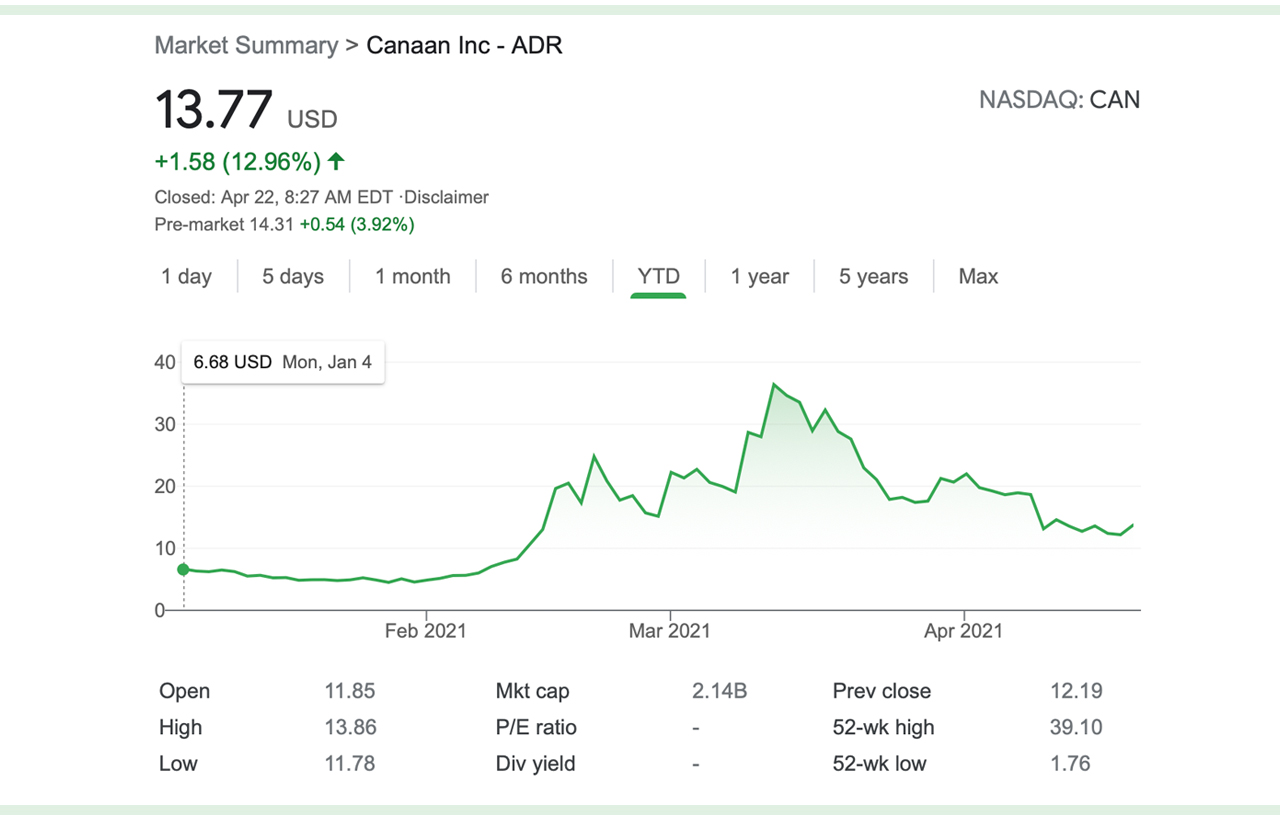The height and width of the screenshot is (820, 1280).
Task: Switch to the 1 year tab
Action: [760, 277]
